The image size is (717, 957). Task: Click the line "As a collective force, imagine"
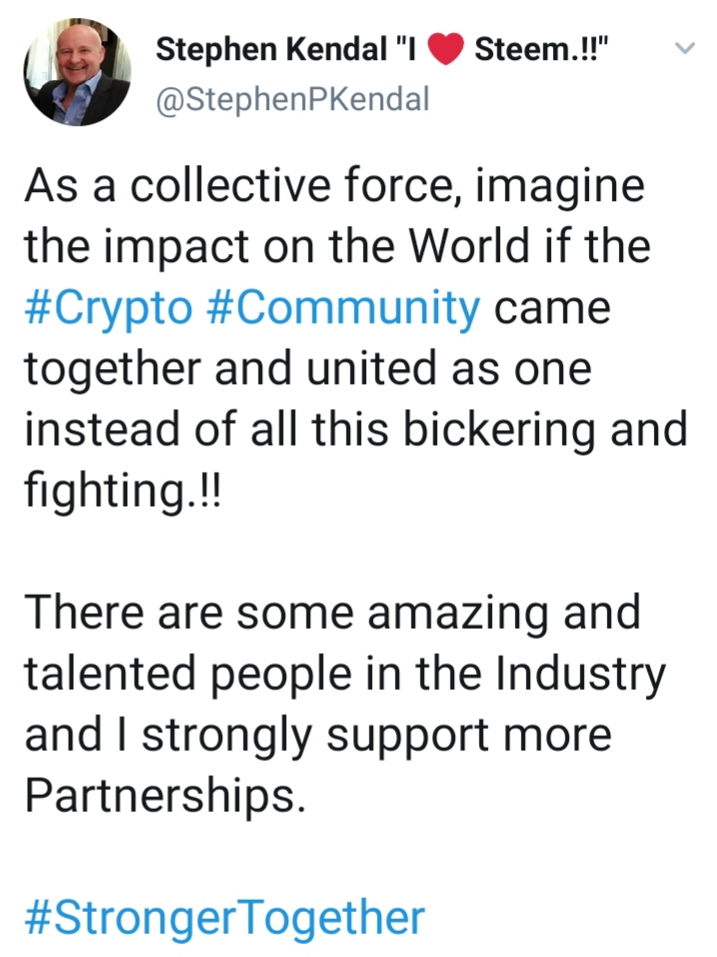pos(334,186)
